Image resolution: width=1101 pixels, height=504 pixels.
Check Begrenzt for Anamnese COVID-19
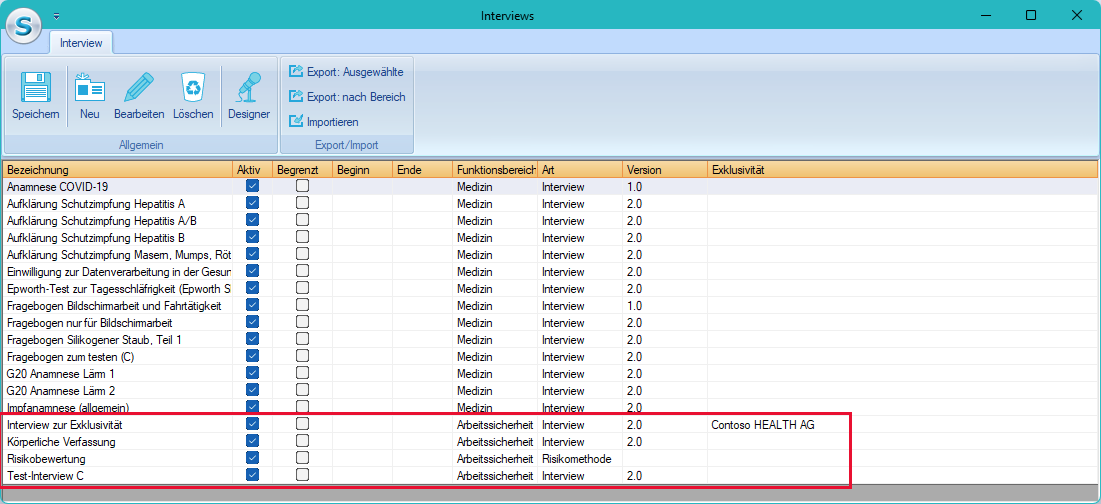(303, 186)
